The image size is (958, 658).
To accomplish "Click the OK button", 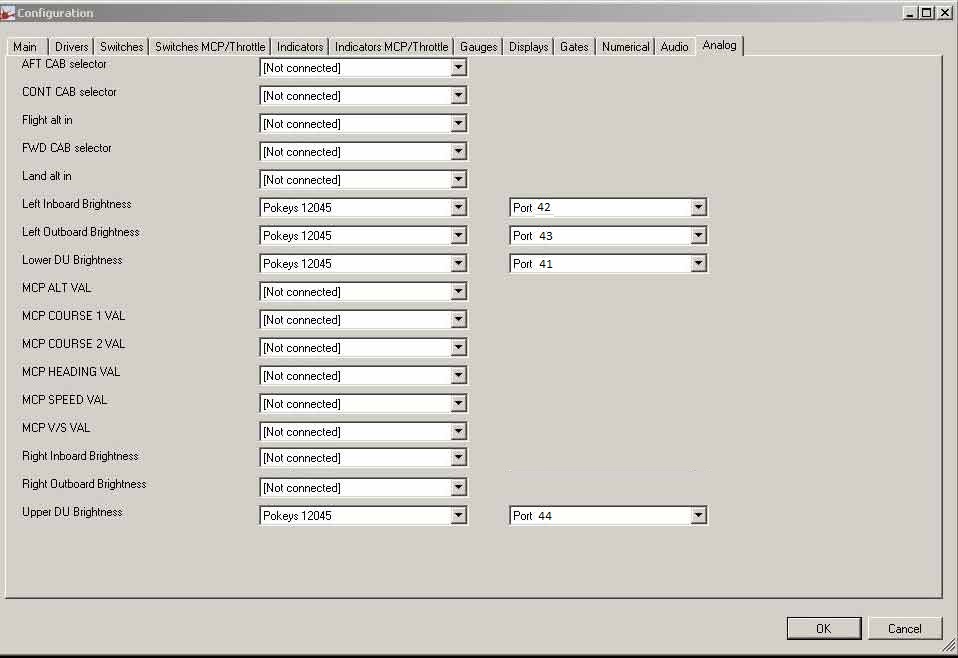I will pyautogui.click(x=823, y=628).
